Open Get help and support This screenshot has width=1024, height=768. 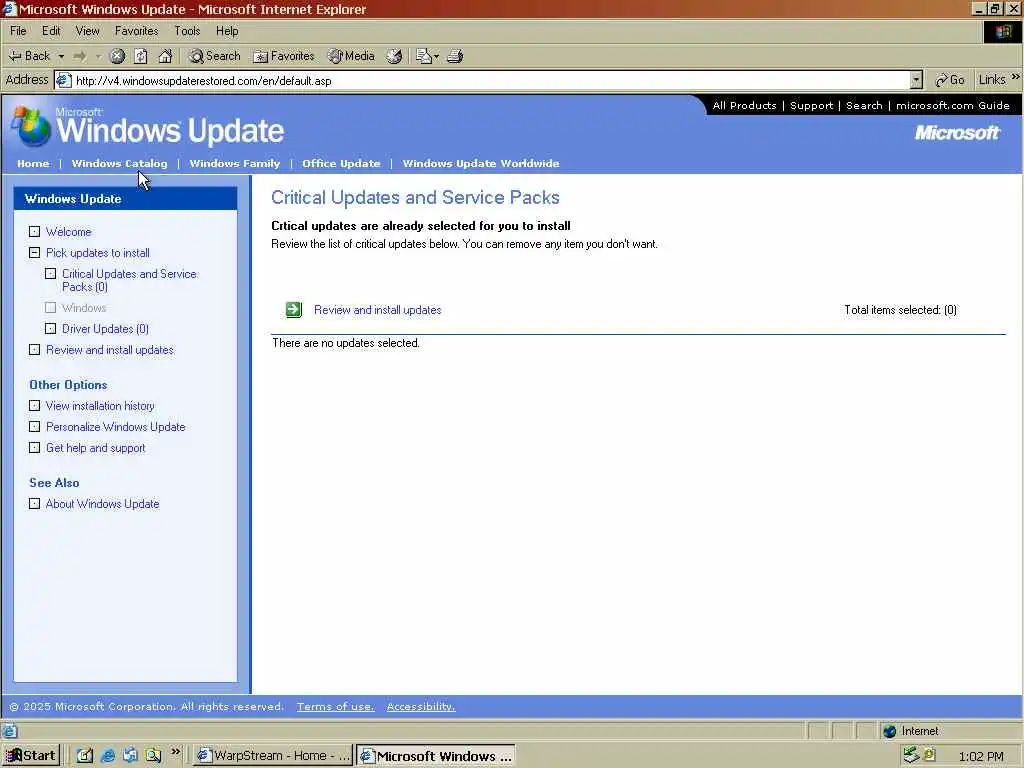[x=95, y=447]
